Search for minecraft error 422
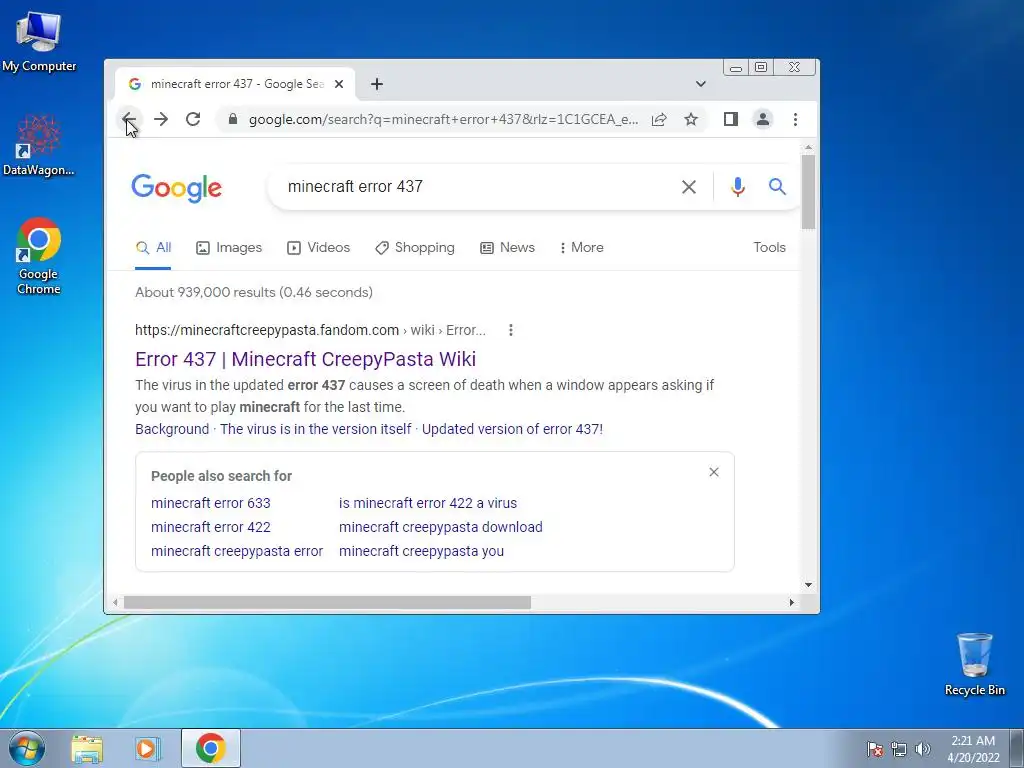This screenshot has width=1024, height=768. [x=210, y=527]
